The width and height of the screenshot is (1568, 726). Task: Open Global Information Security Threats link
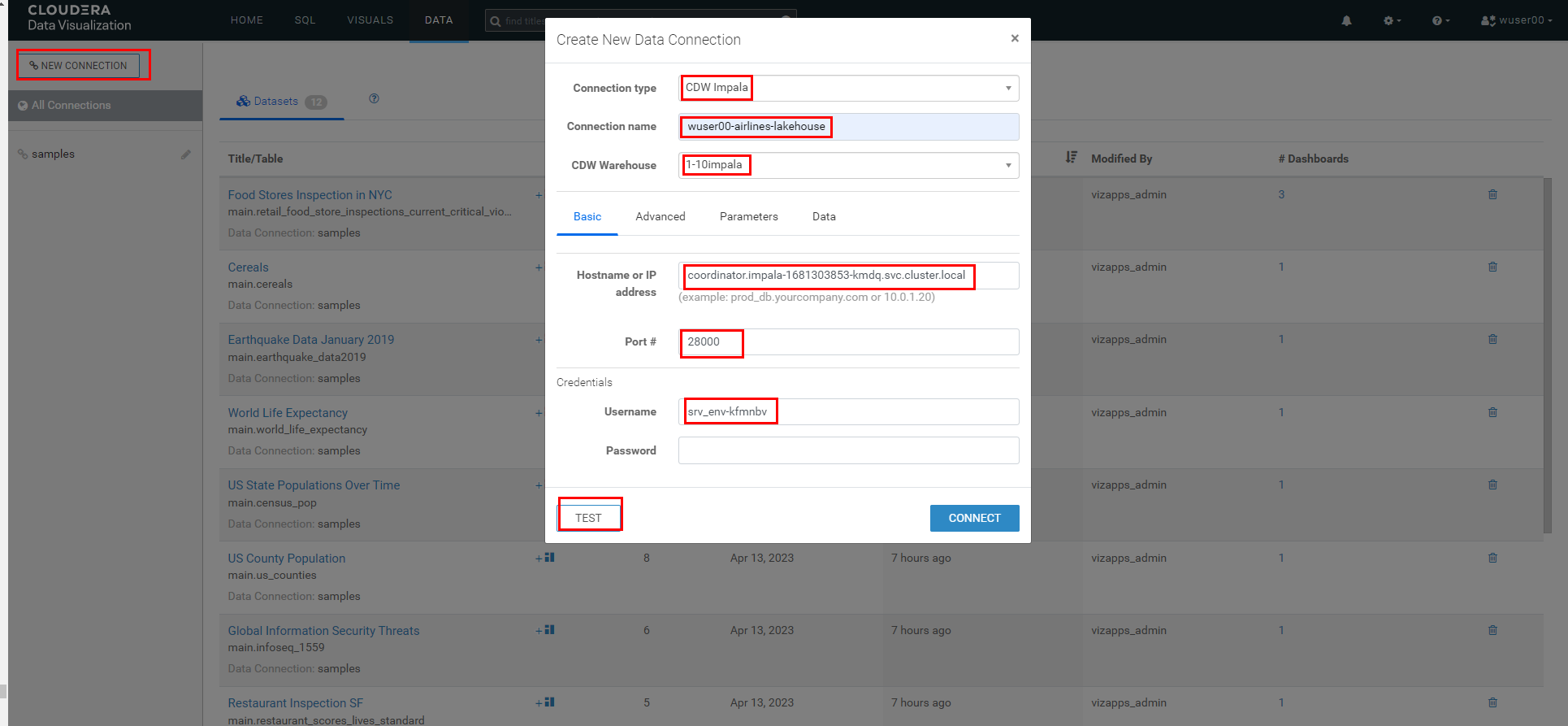tap(323, 631)
